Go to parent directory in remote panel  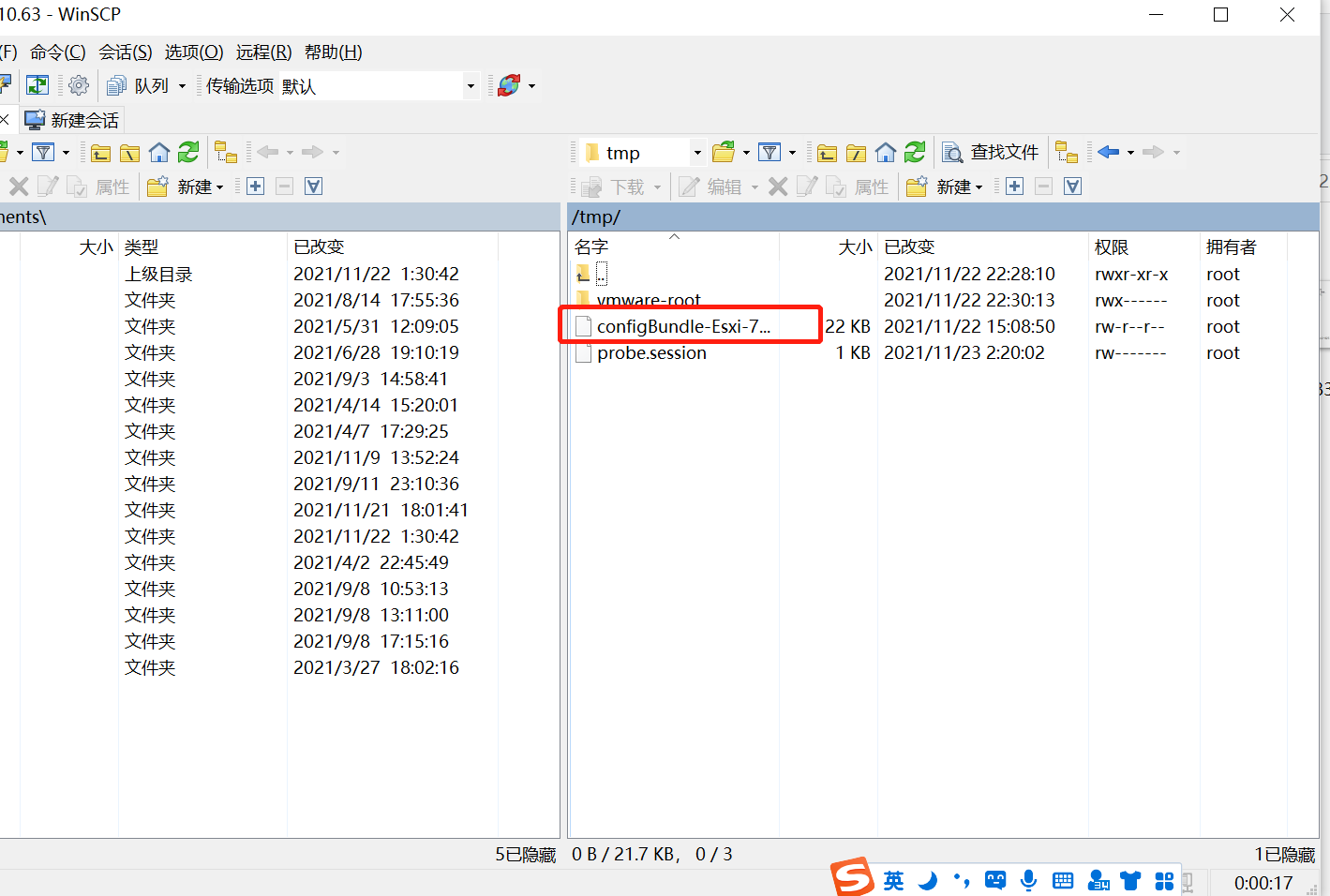coord(827,151)
